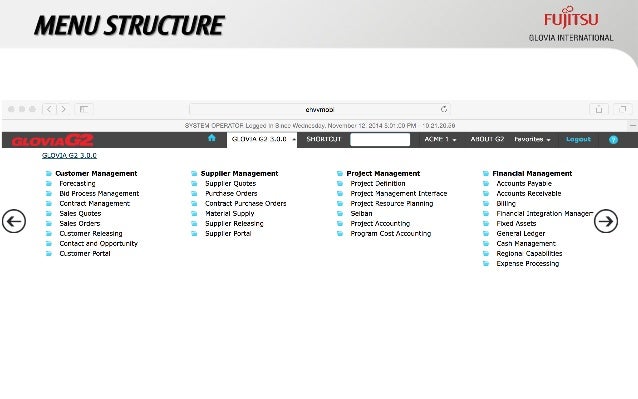Open Program Cost Accounting
638x399 pixels.
(391, 233)
